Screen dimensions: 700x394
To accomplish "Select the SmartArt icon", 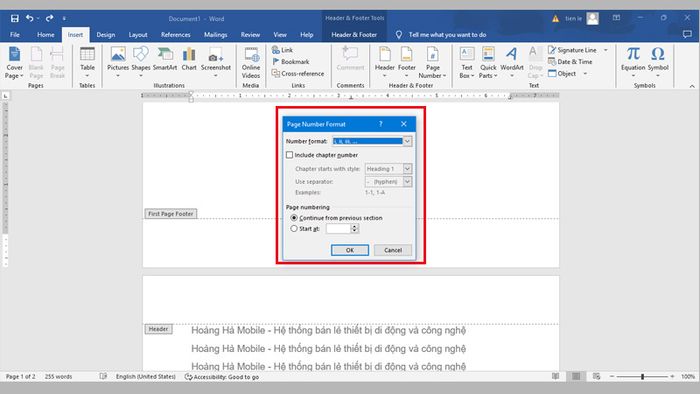I will tap(165, 59).
